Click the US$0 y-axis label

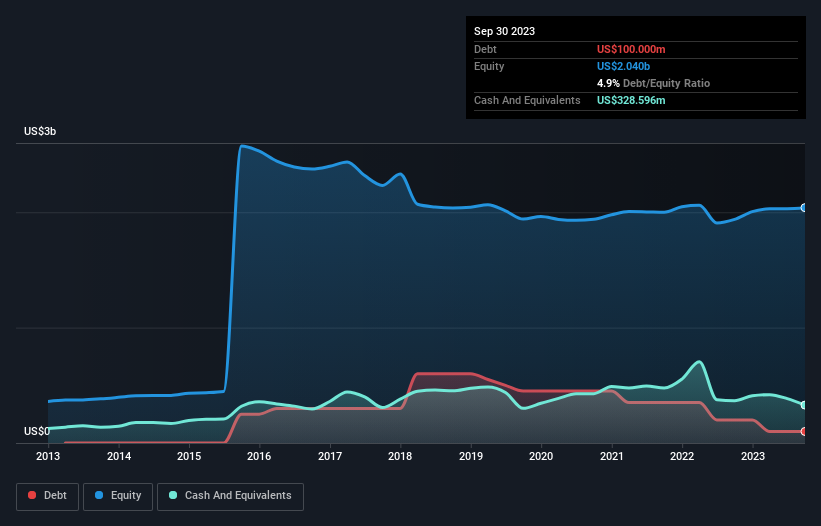pos(37,431)
